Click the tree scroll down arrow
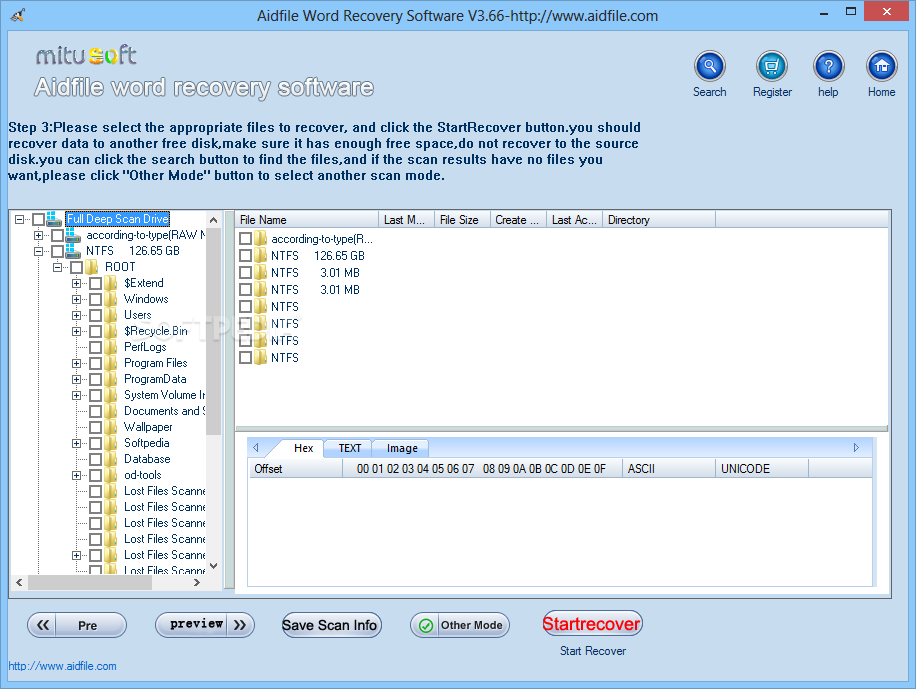Screen dimensions: 916x689 pyautogui.click(x=213, y=566)
